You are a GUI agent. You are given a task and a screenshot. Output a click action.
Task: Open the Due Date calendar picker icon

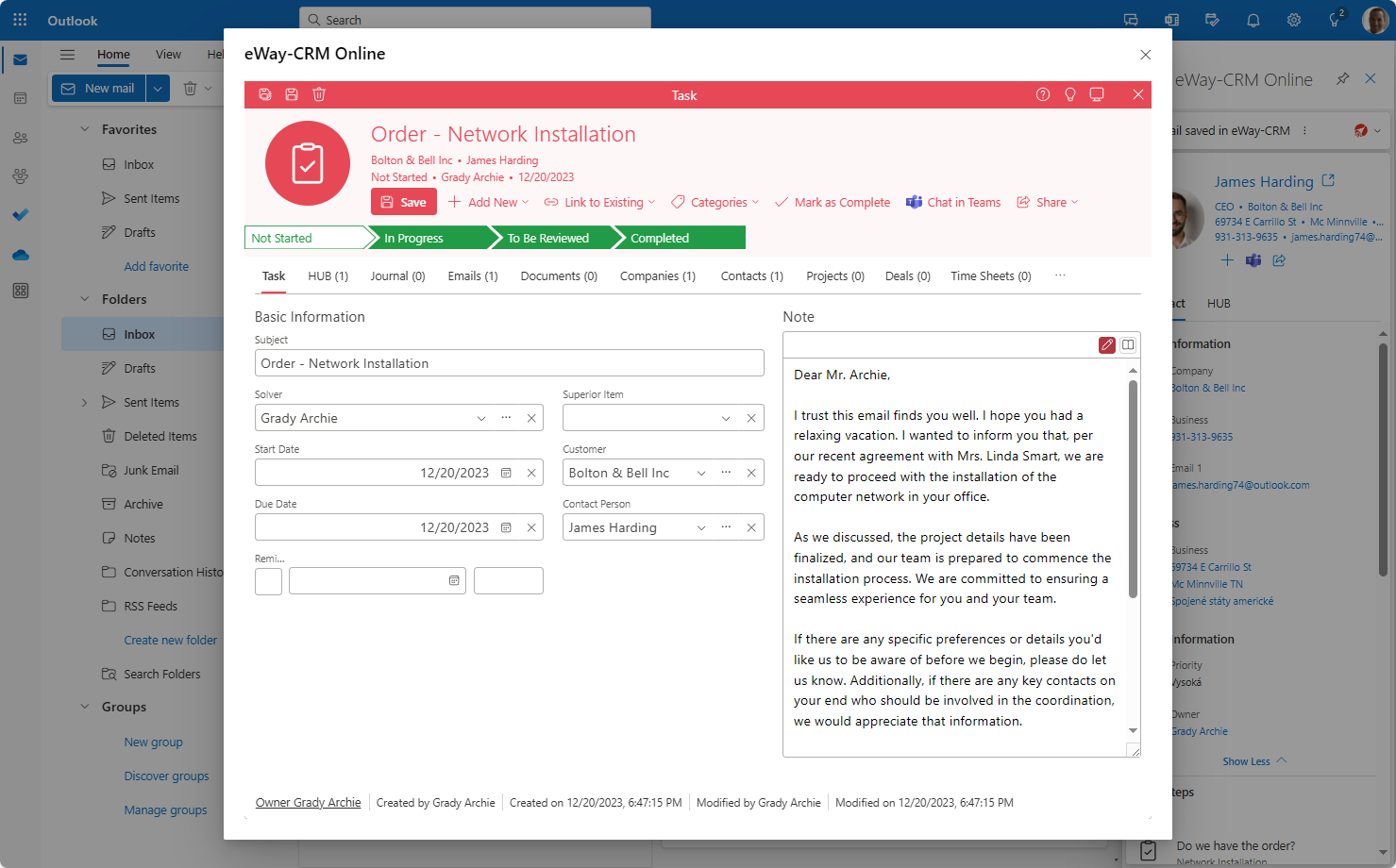coord(506,527)
